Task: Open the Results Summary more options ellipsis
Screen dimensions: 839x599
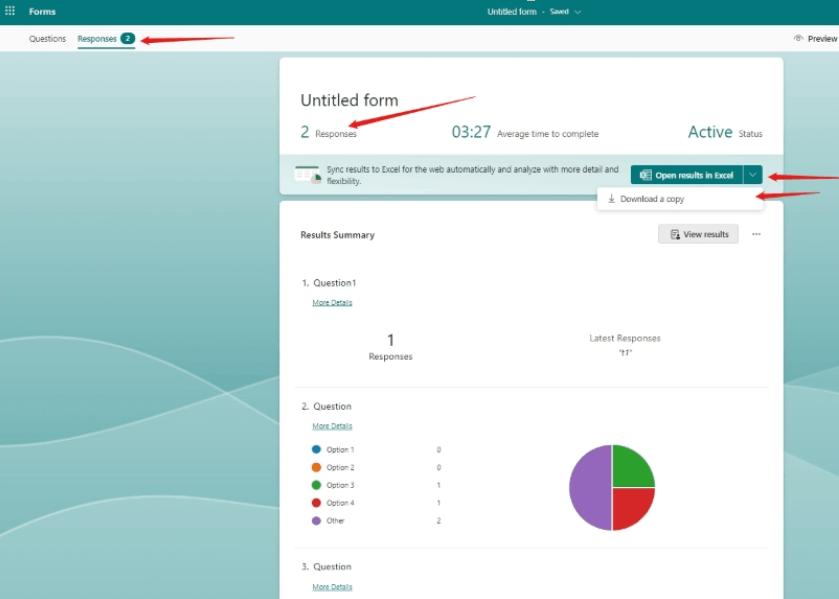Action: (756, 234)
